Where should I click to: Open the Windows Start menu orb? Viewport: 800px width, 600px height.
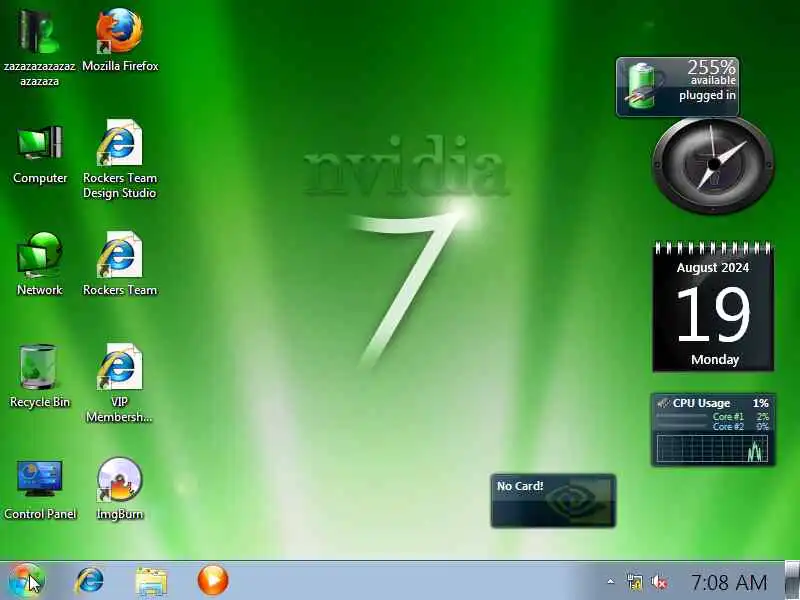point(27,581)
